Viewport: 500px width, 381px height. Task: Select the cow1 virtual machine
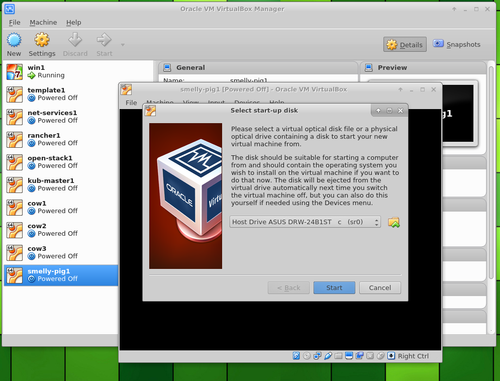pos(61,207)
